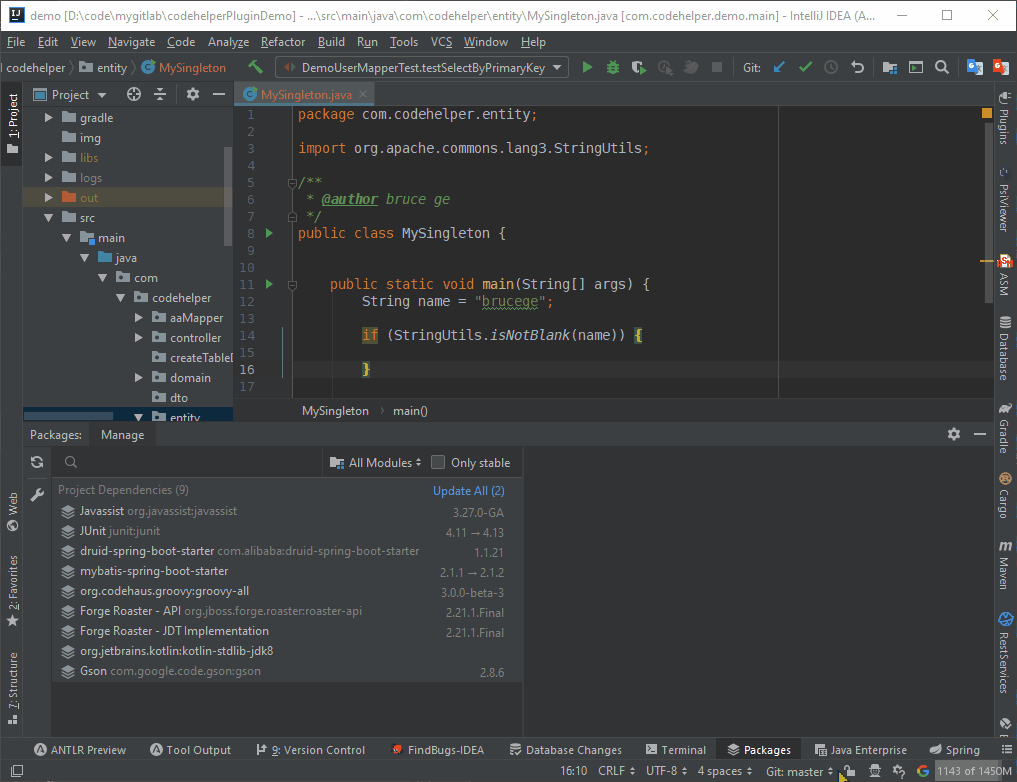Screen dimensions: 1017x782
Task: Click the Translate icon in toolbar
Action: (974, 67)
